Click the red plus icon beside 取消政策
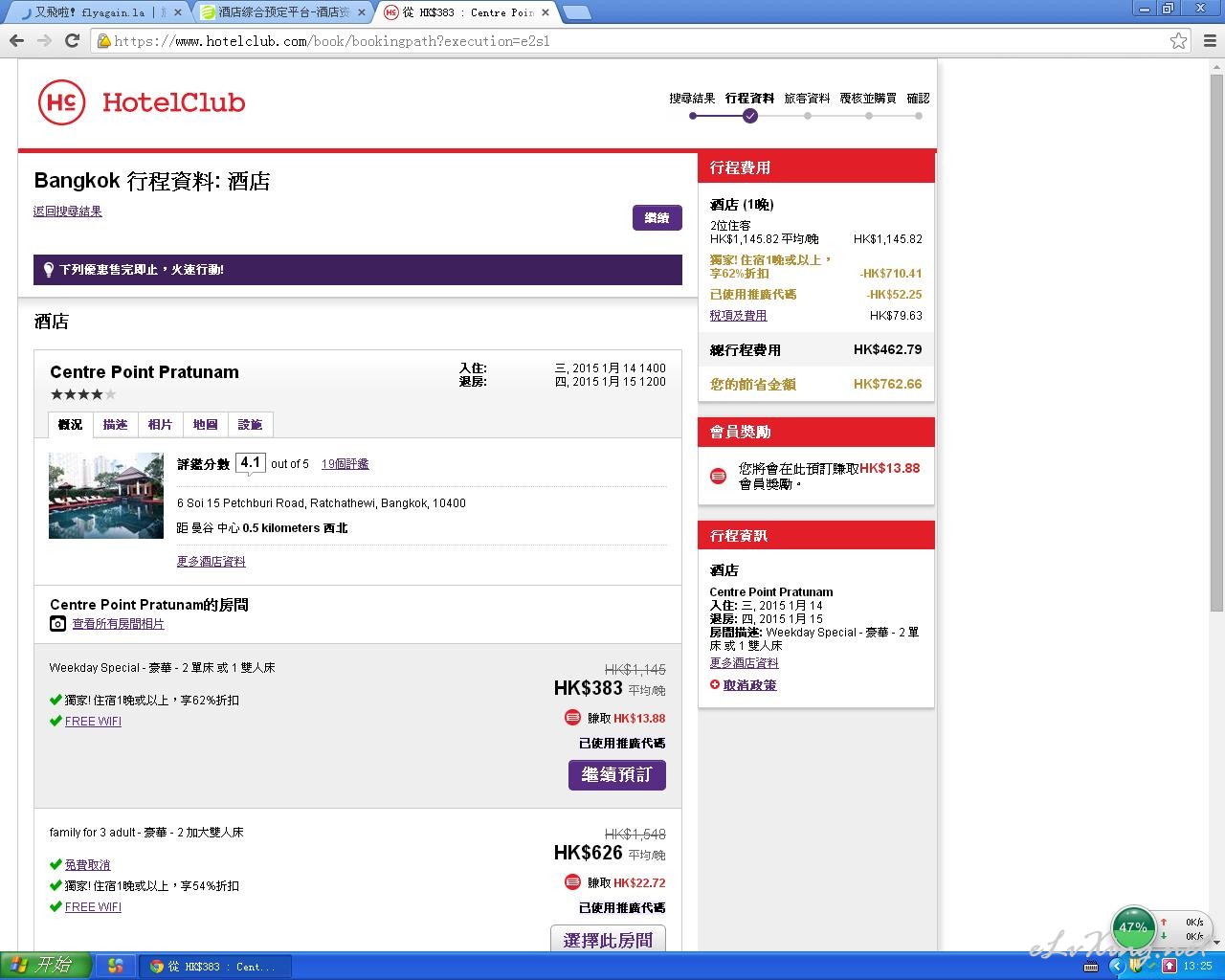1225x980 pixels. coord(714,685)
